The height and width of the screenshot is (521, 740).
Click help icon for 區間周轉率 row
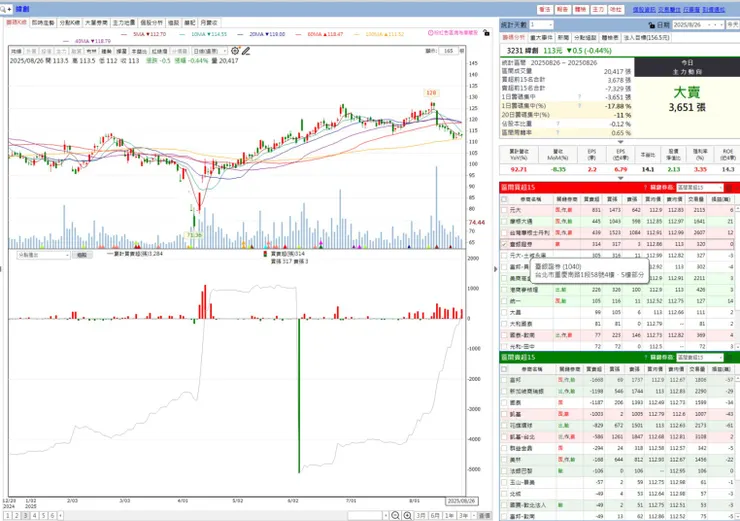(557, 133)
